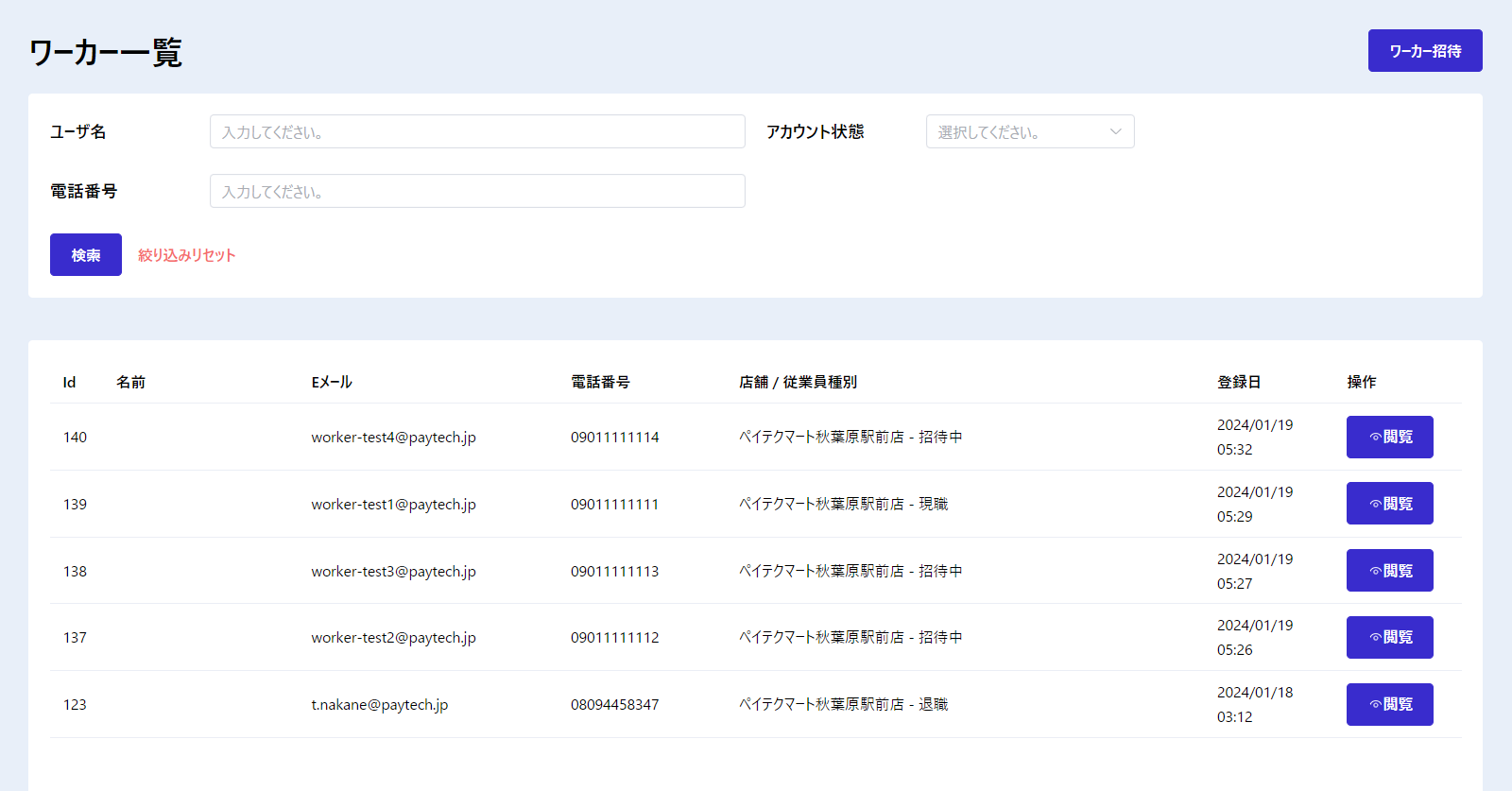1512x791 pixels.
Task: Reset filters with 絞り込みリセット link
Action: [187, 255]
